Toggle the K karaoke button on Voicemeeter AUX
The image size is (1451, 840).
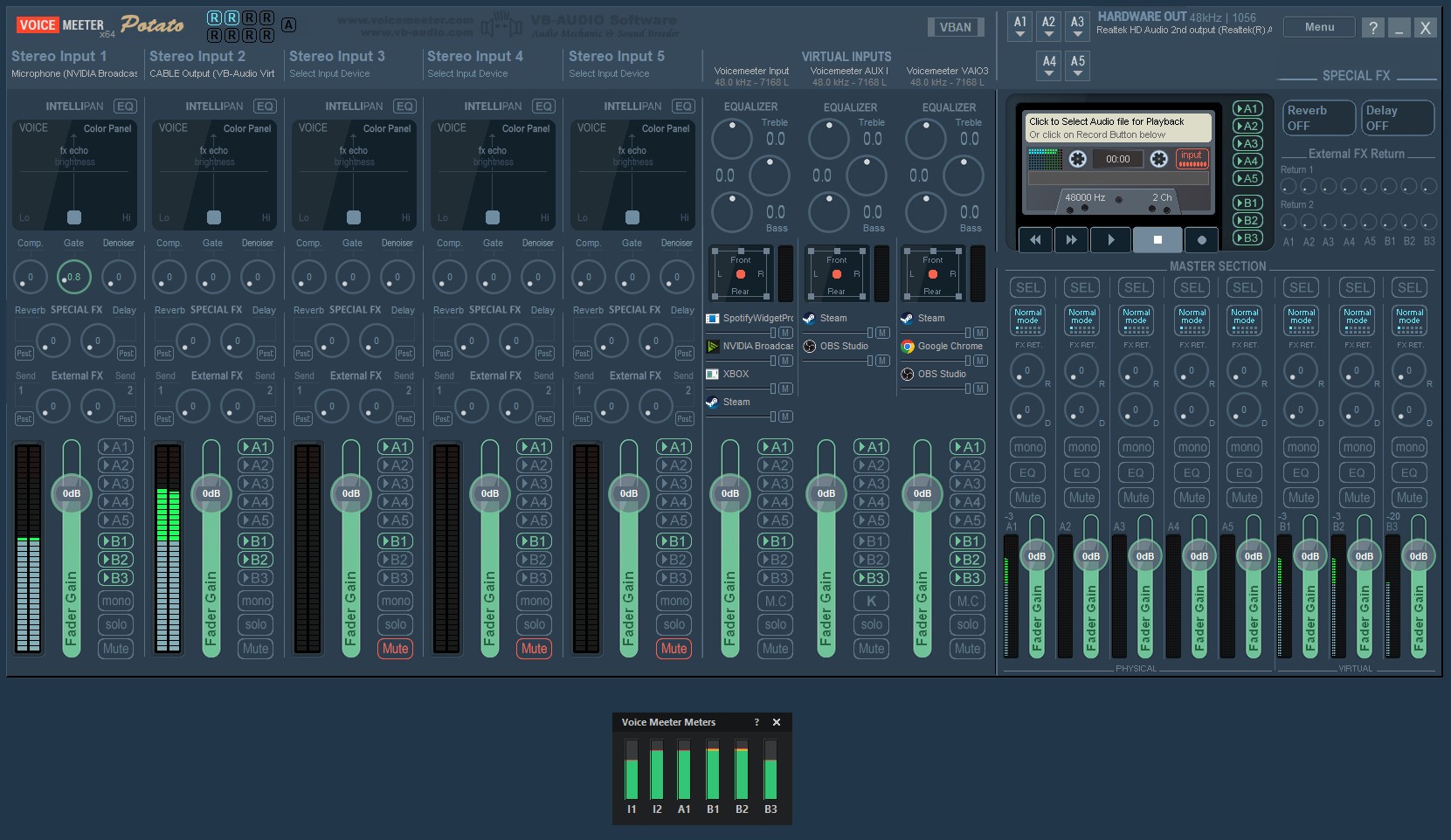click(872, 601)
